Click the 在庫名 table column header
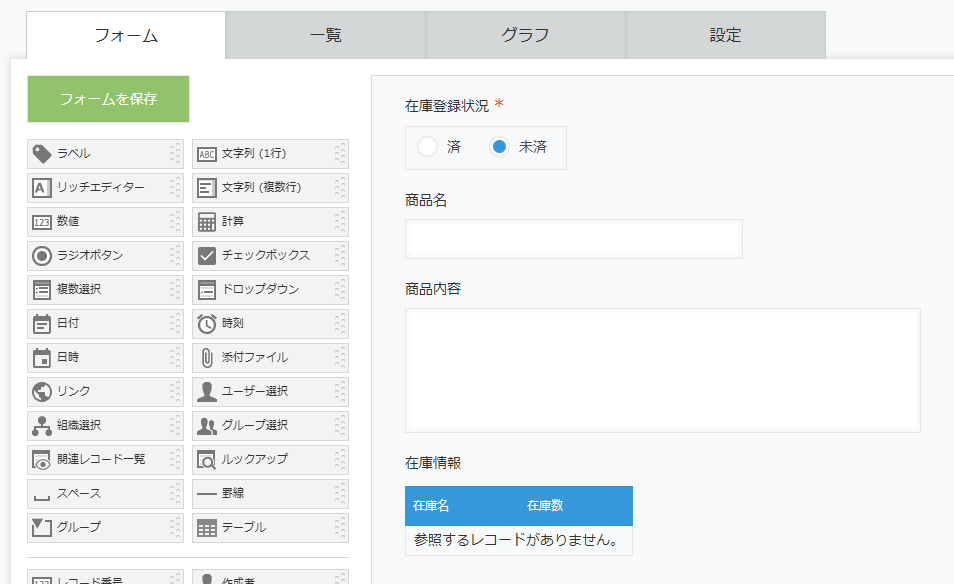Image resolution: width=954 pixels, height=584 pixels. [431, 506]
